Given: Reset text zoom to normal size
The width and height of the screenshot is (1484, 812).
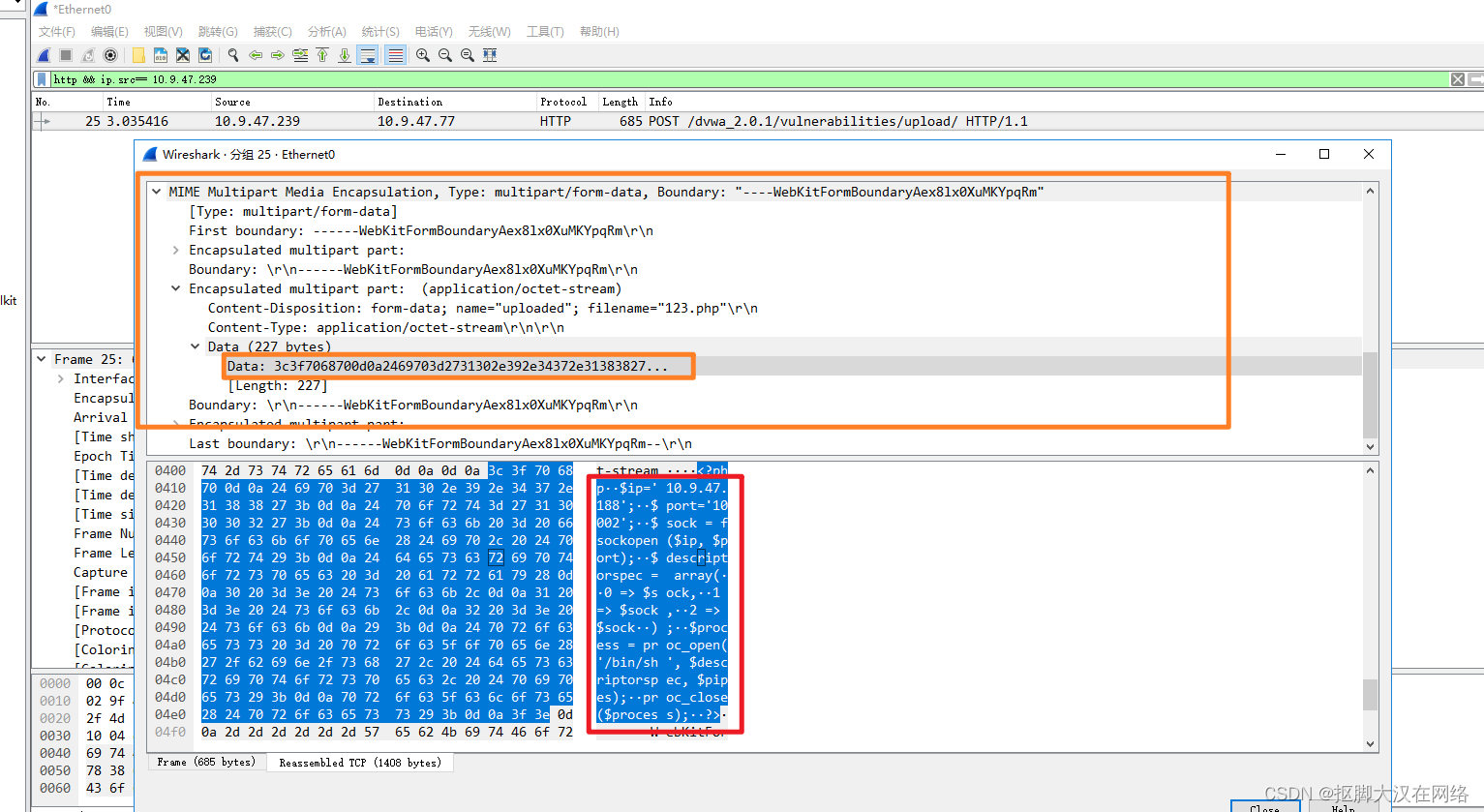Looking at the screenshot, I should pyautogui.click(x=468, y=55).
